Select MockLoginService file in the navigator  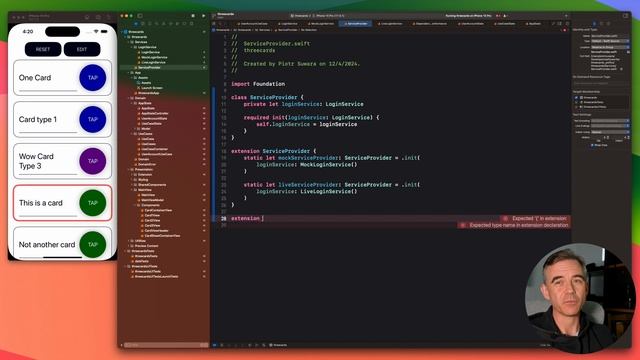pos(154,57)
